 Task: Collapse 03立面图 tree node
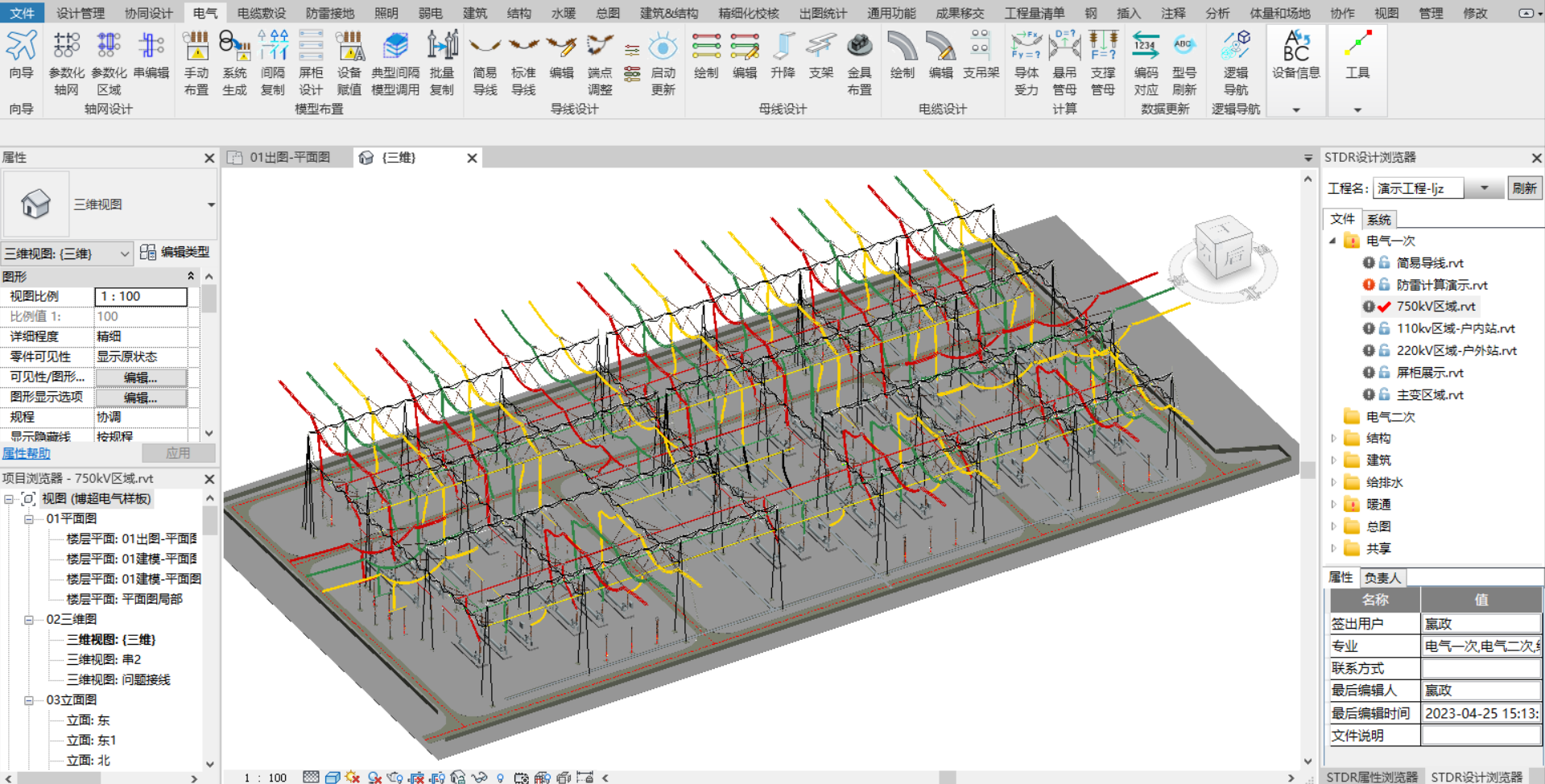click(x=28, y=700)
